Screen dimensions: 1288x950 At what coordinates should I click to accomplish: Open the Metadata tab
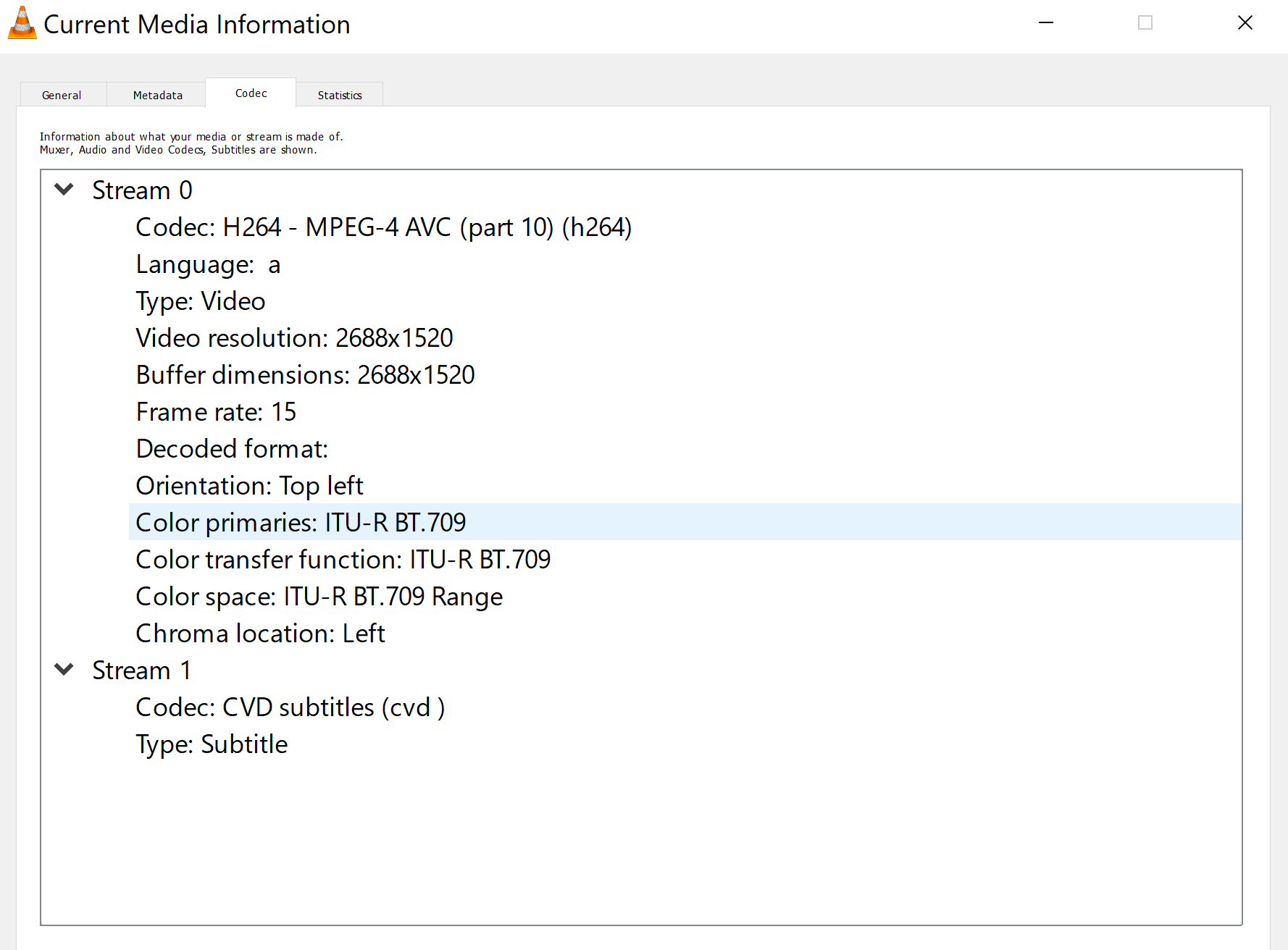click(x=157, y=95)
